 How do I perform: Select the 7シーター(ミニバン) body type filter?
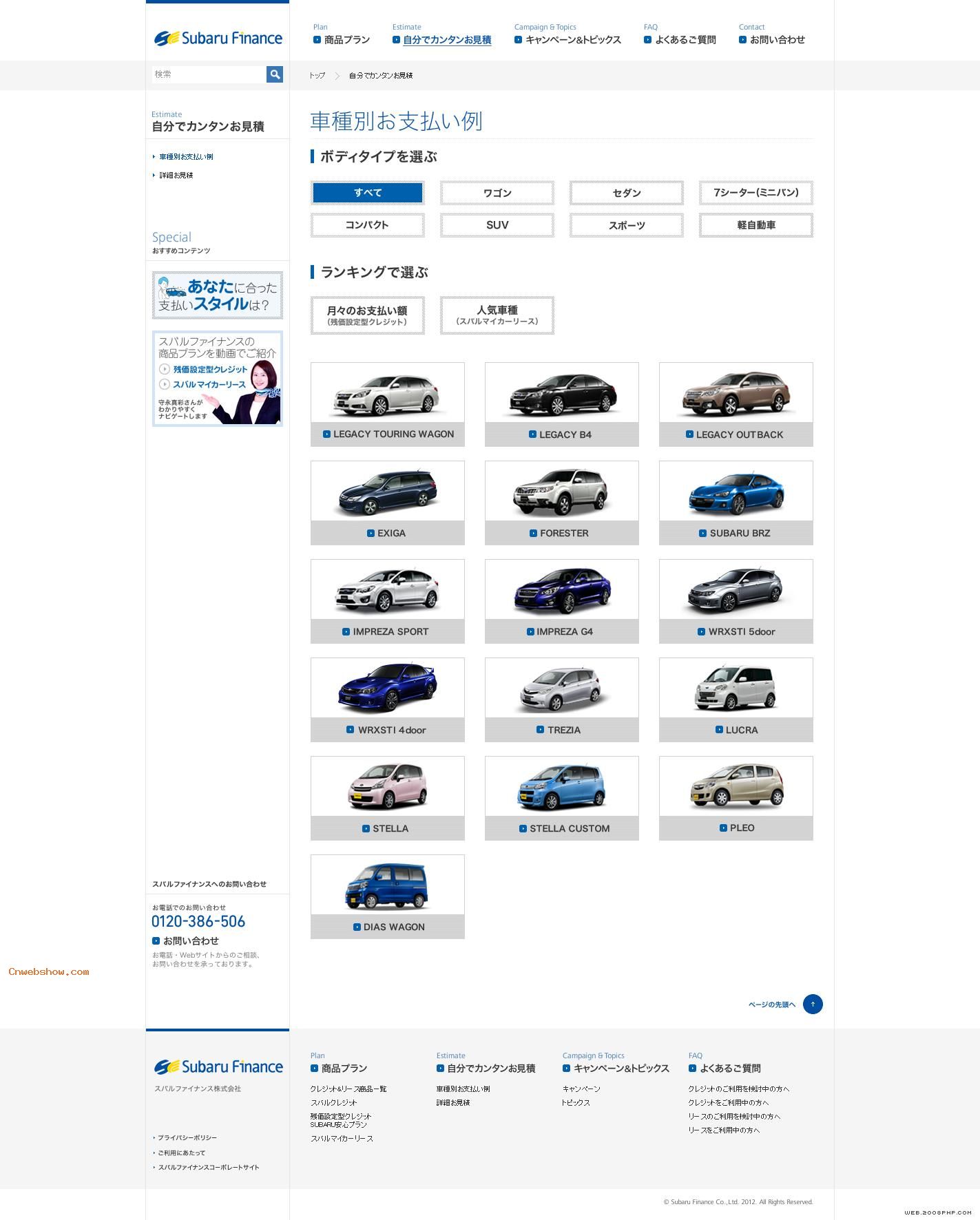pyautogui.click(x=756, y=193)
